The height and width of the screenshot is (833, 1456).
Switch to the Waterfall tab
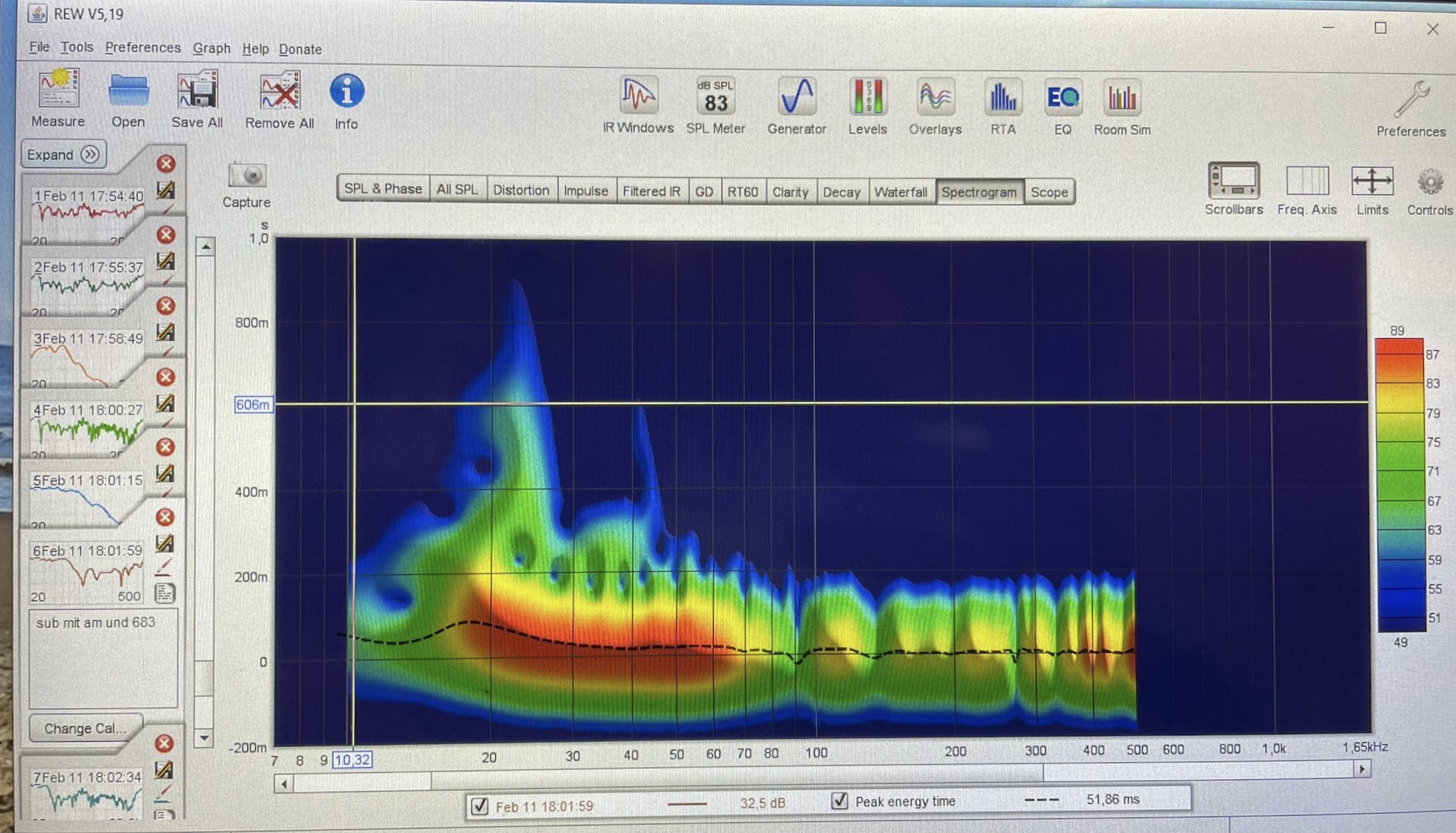[900, 192]
